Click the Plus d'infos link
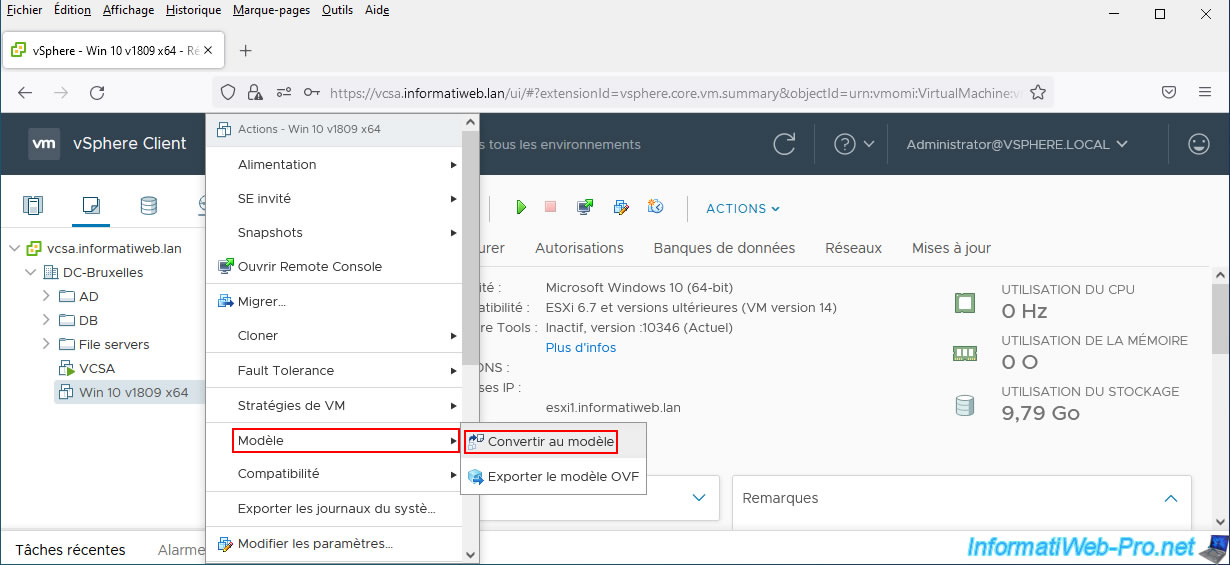Image resolution: width=1230 pixels, height=565 pixels. click(x=581, y=348)
